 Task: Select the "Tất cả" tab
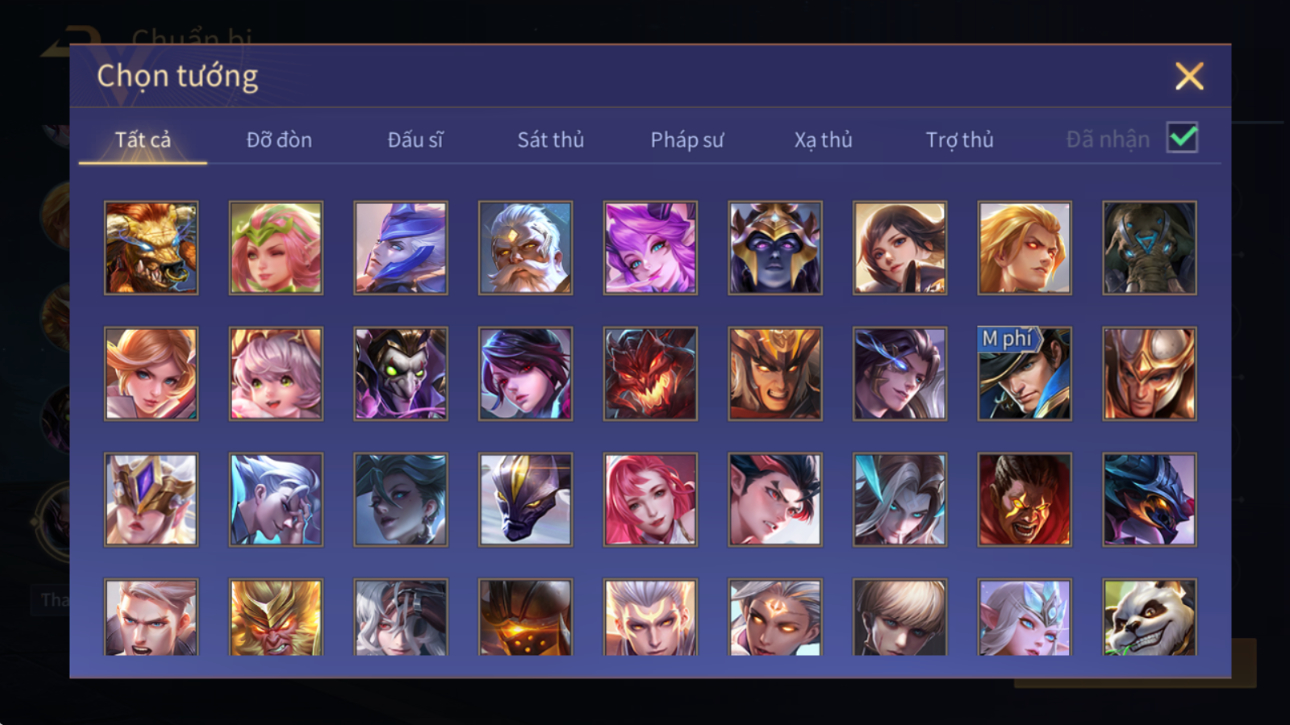pos(143,140)
